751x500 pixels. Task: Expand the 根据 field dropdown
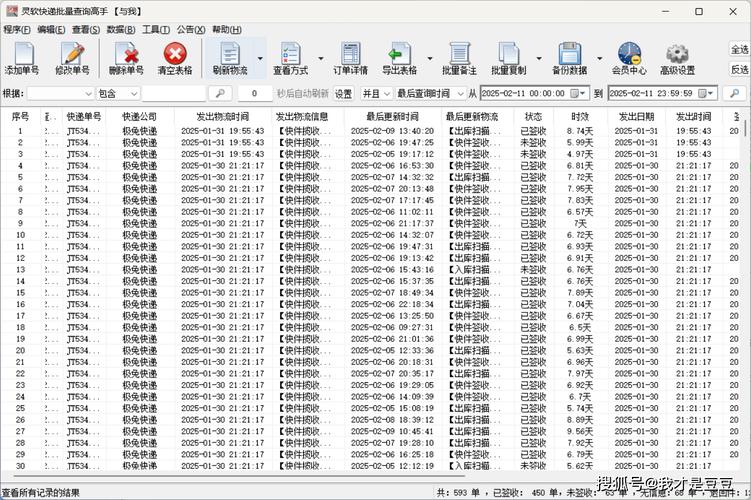pos(86,93)
